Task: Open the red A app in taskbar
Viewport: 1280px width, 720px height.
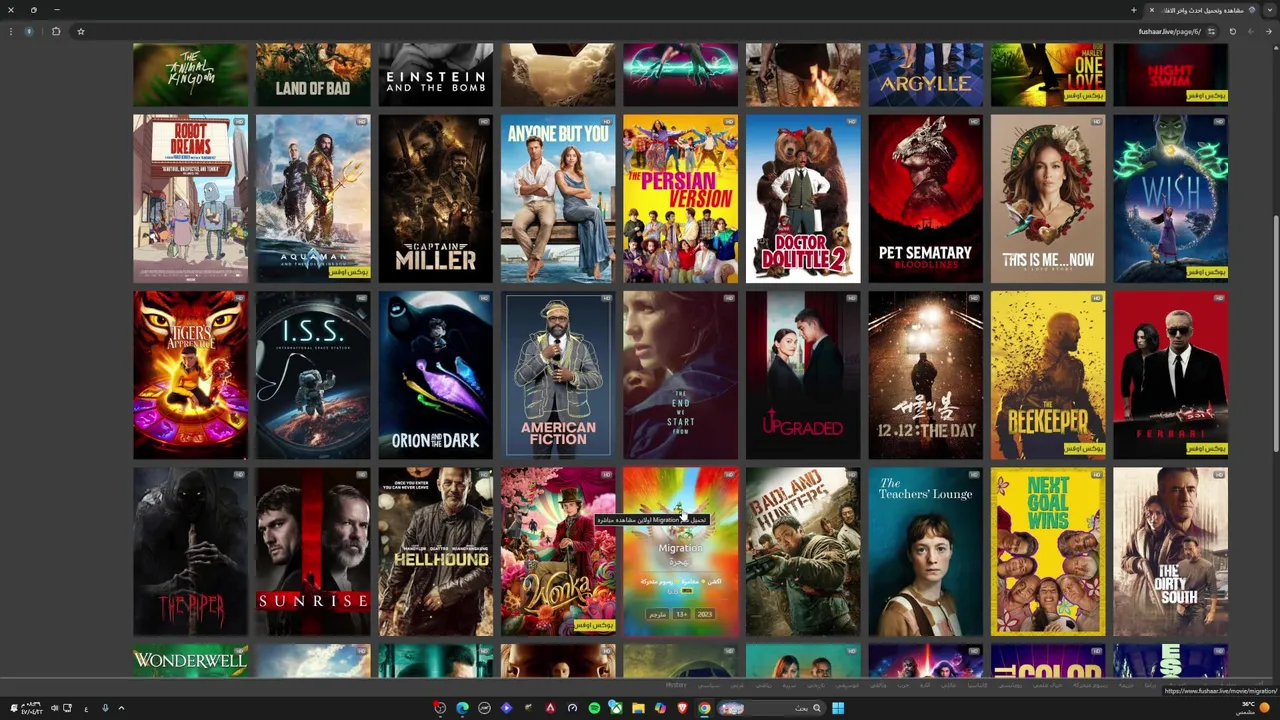Action: [550, 708]
